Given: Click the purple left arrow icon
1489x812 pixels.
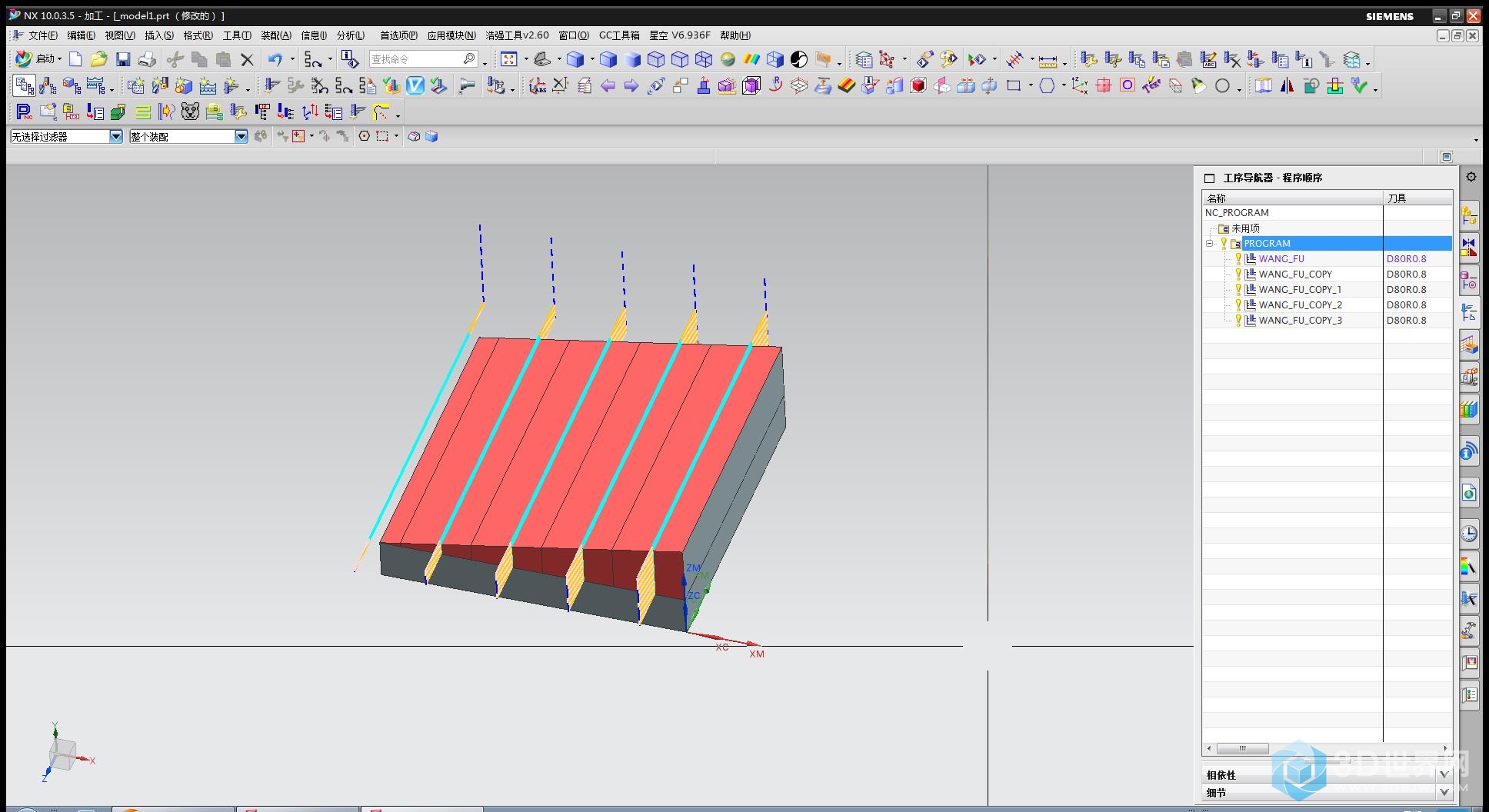Looking at the screenshot, I should 608,85.
